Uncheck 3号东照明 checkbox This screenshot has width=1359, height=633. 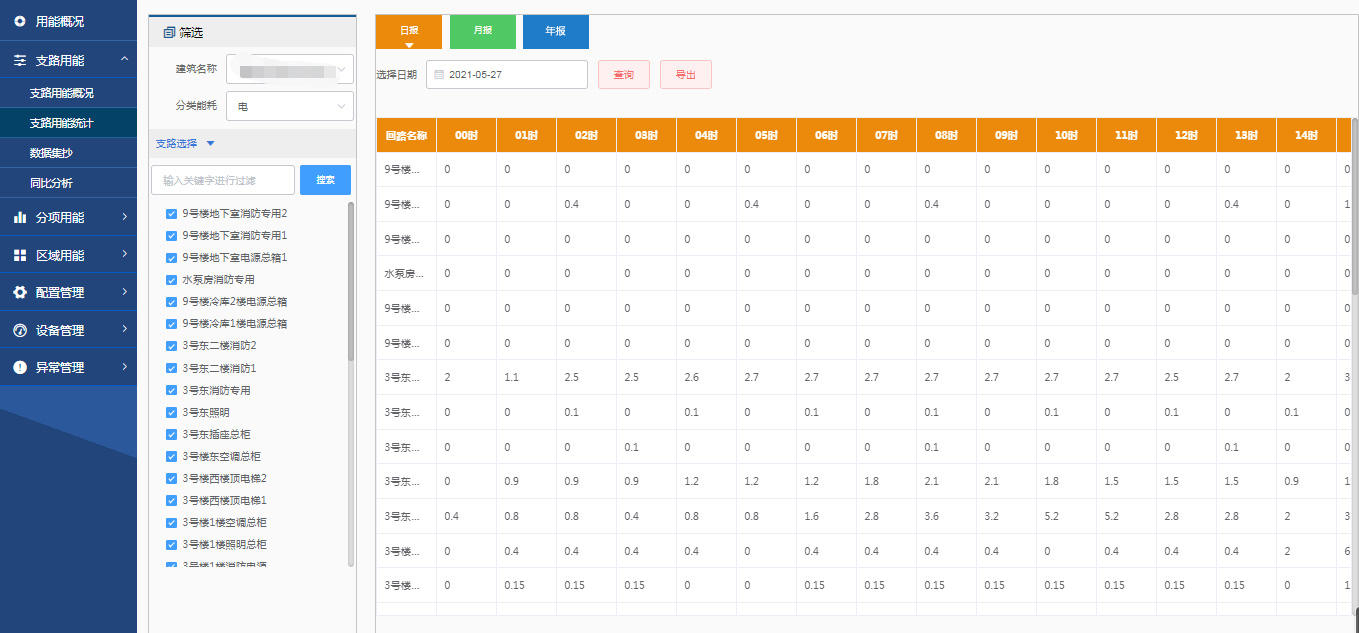pyautogui.click(x=171, y=412)
